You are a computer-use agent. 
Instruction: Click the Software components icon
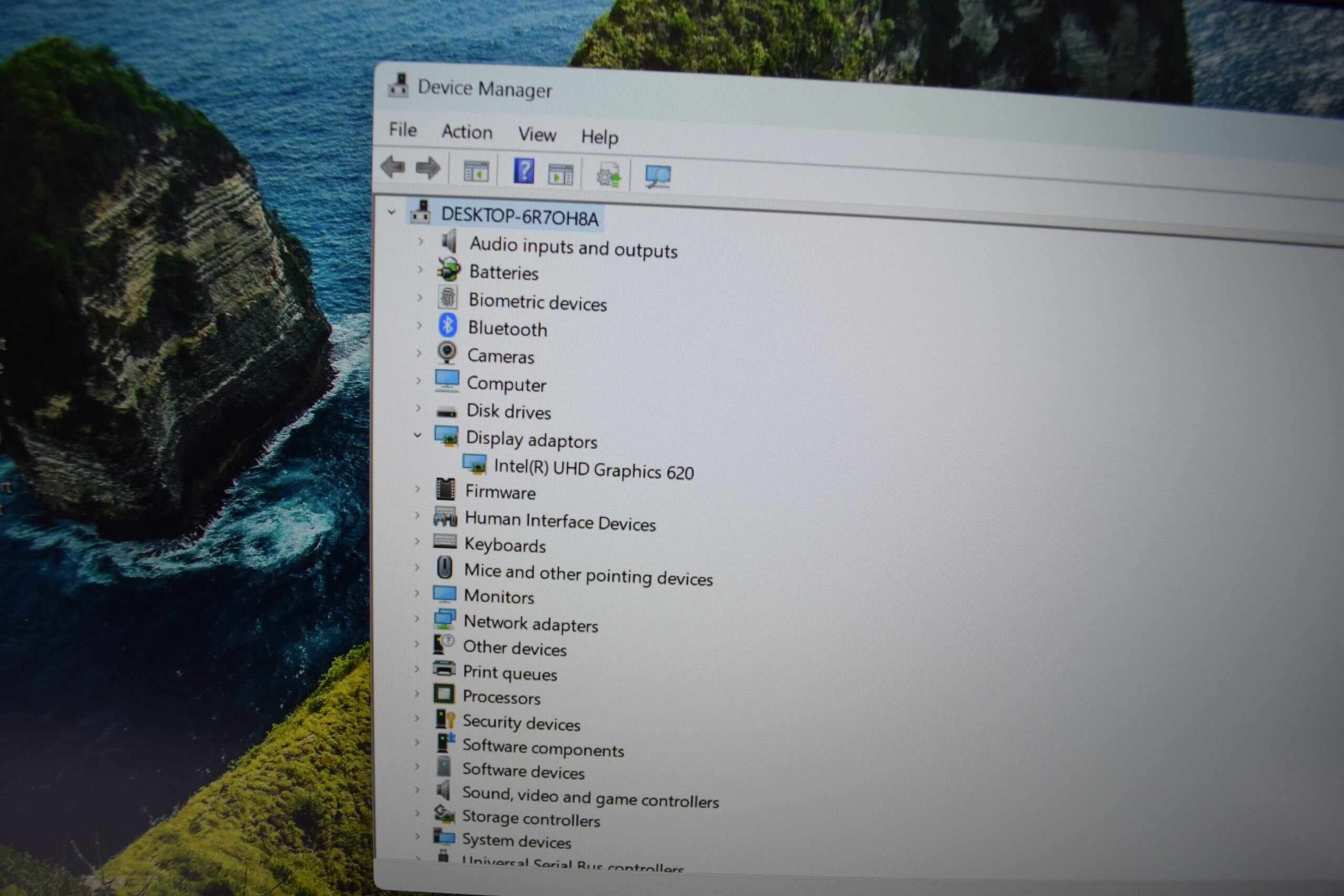(445, 742)
